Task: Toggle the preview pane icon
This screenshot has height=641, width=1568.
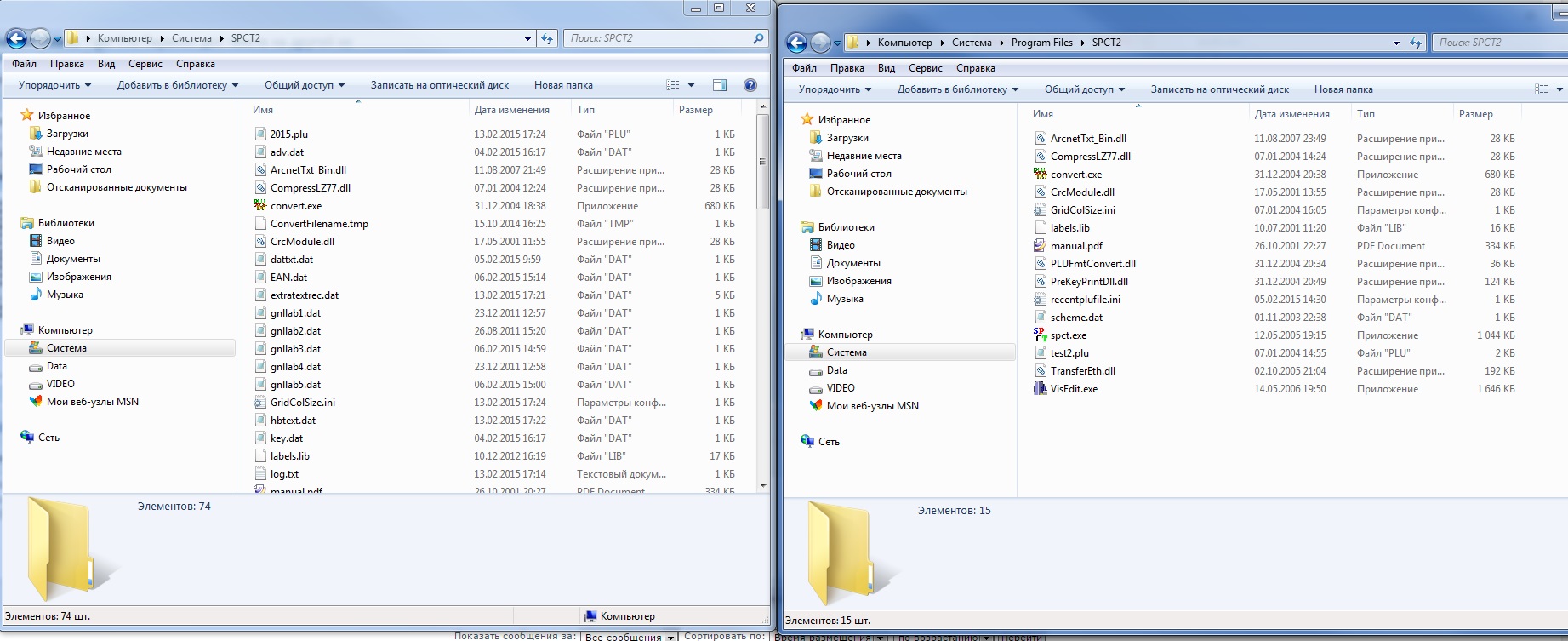Action: (719, 85)
